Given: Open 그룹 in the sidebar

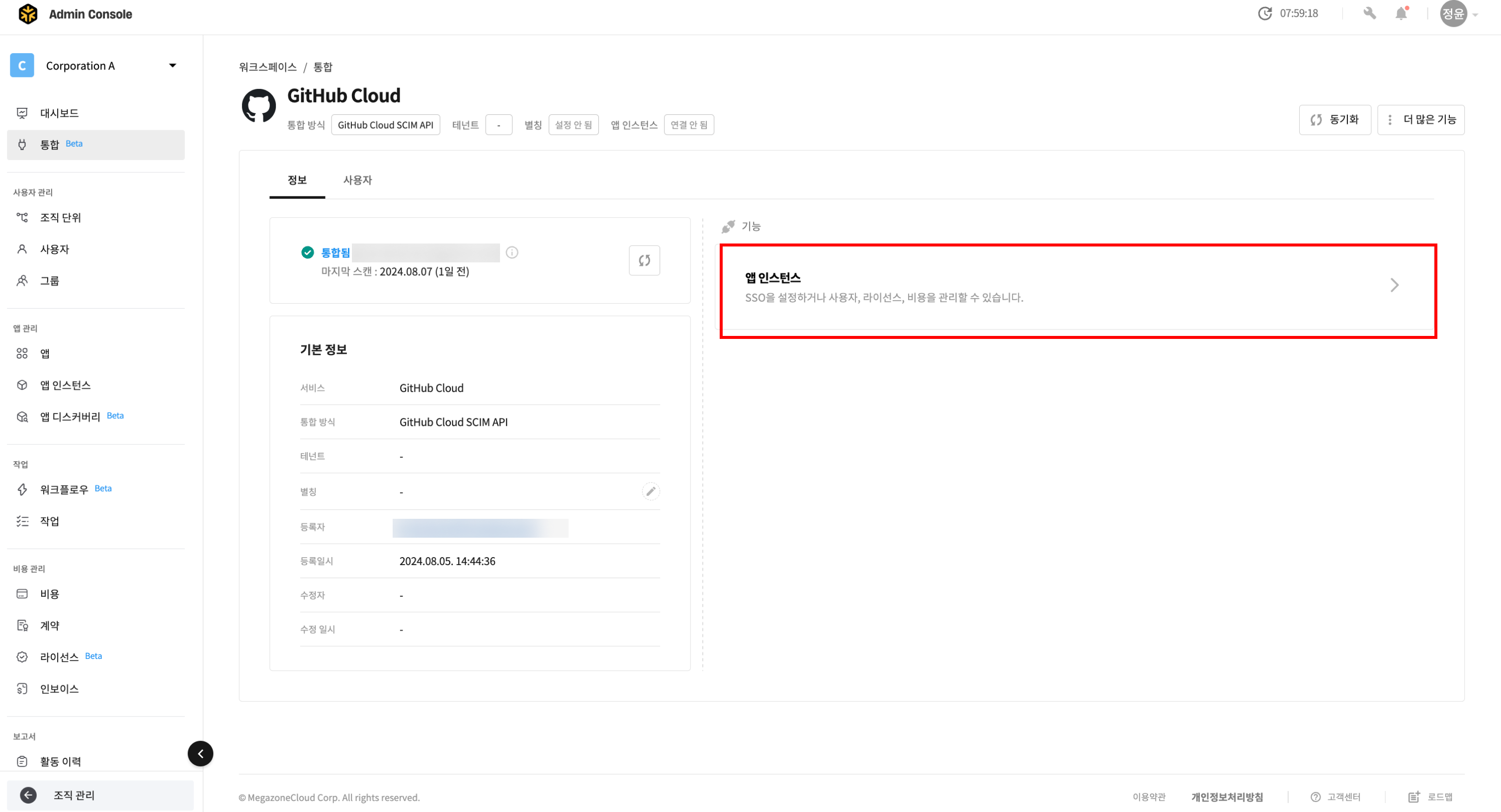Looking at the screenshot, I should tap(95, 281).
